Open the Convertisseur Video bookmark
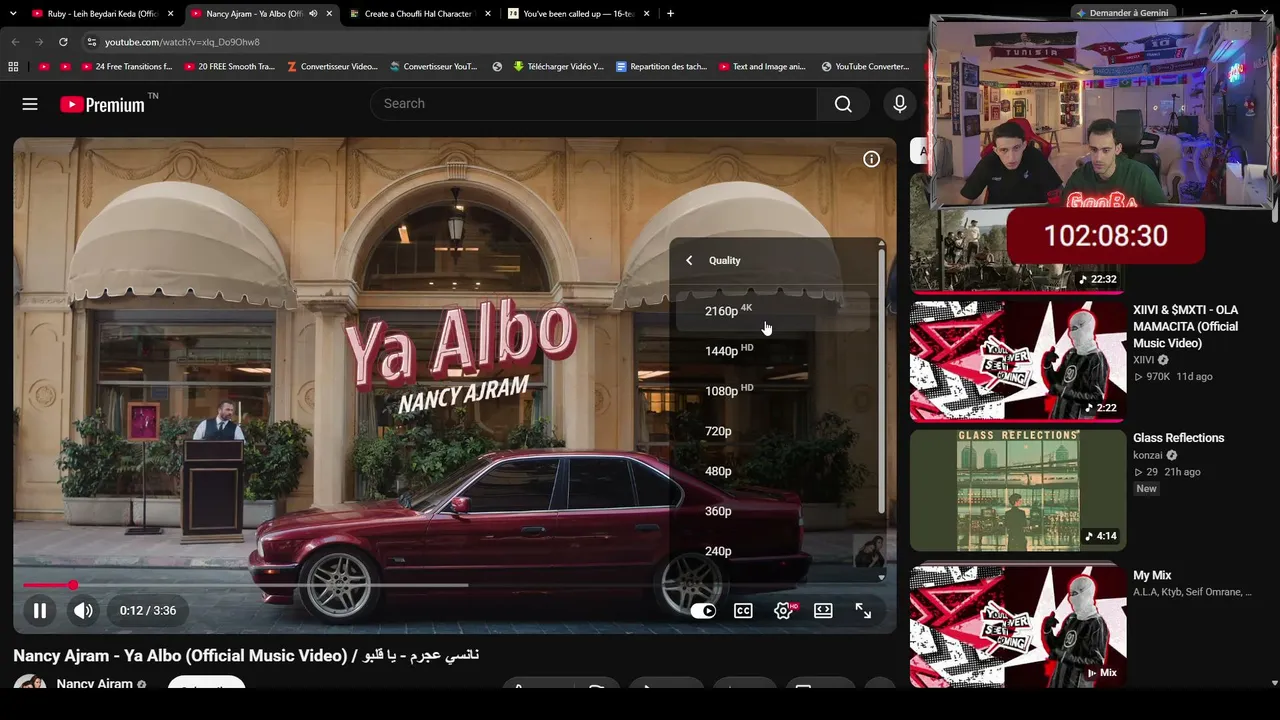The image size is (1280, 720). [x=332, y=67]
